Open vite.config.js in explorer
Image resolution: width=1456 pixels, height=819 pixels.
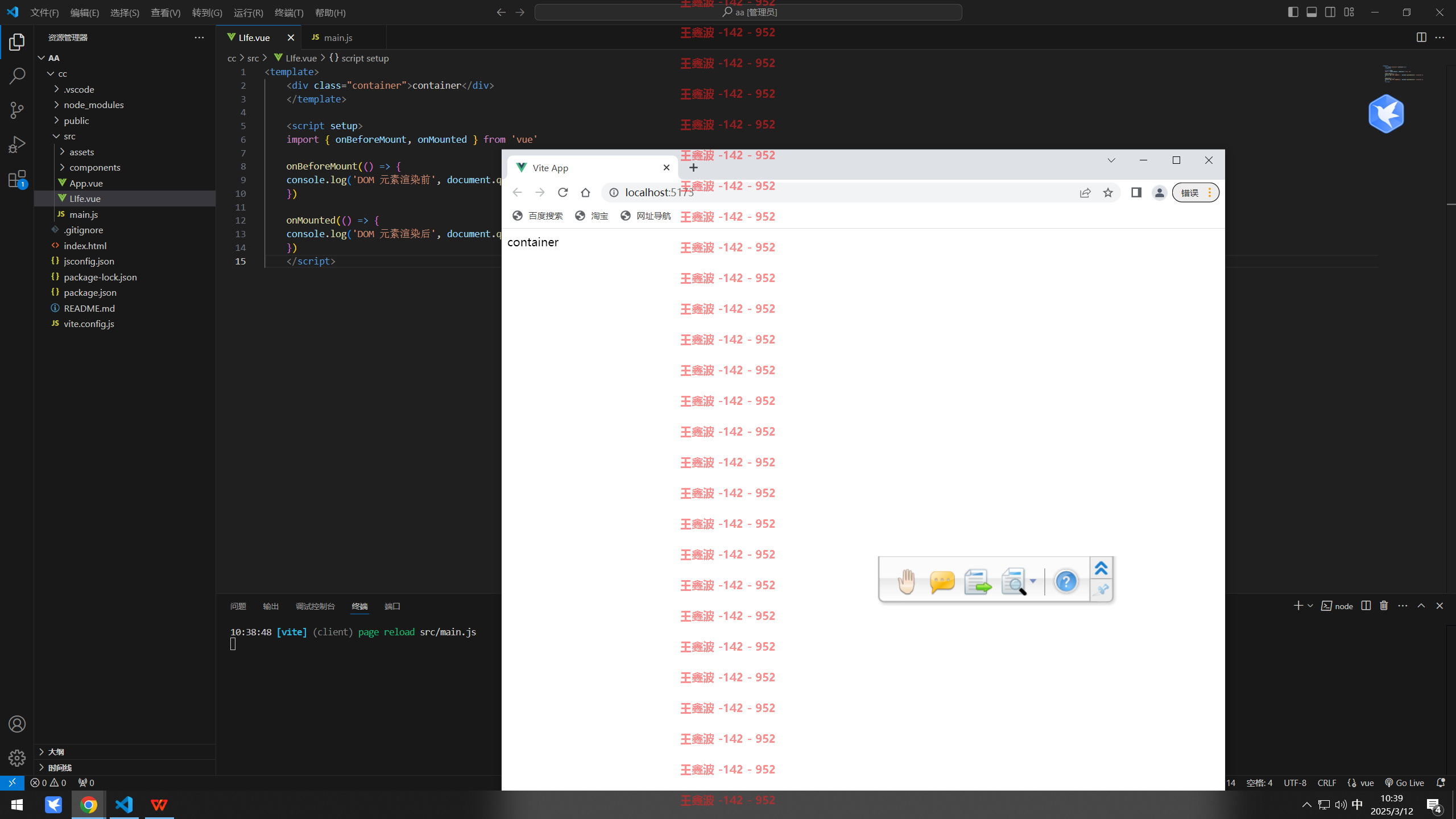pyautogui.click(x=125, y=324)
